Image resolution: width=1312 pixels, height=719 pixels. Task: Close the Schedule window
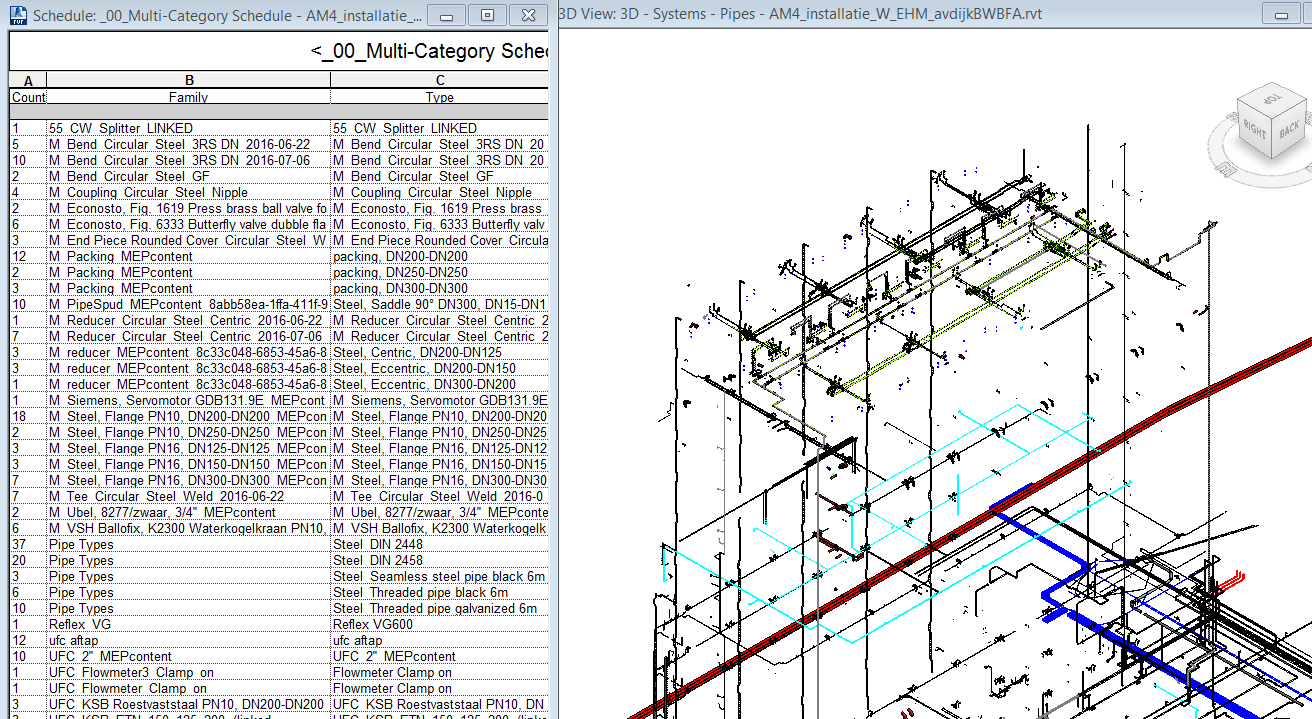coord(526,15)
